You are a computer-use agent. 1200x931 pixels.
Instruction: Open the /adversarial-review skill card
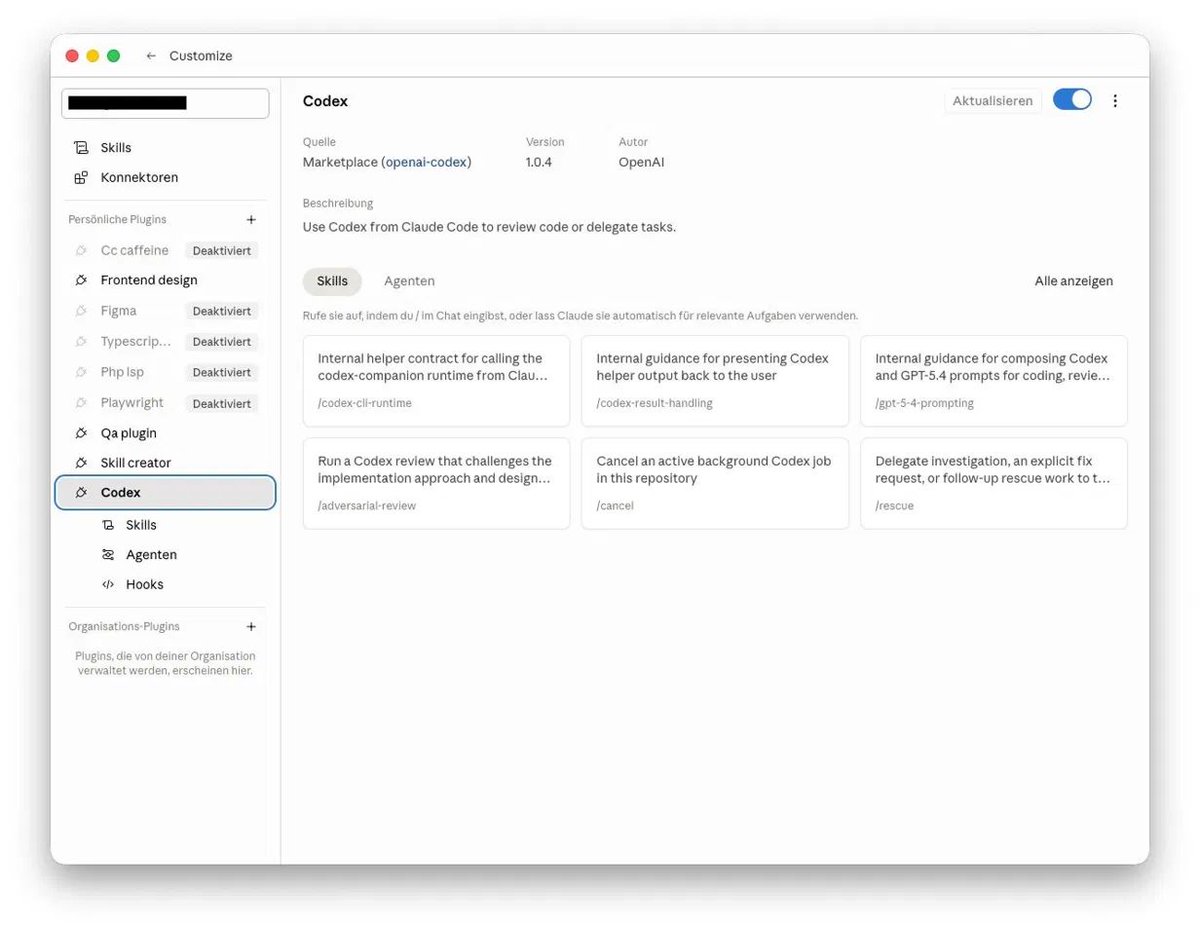click(436, 484)
